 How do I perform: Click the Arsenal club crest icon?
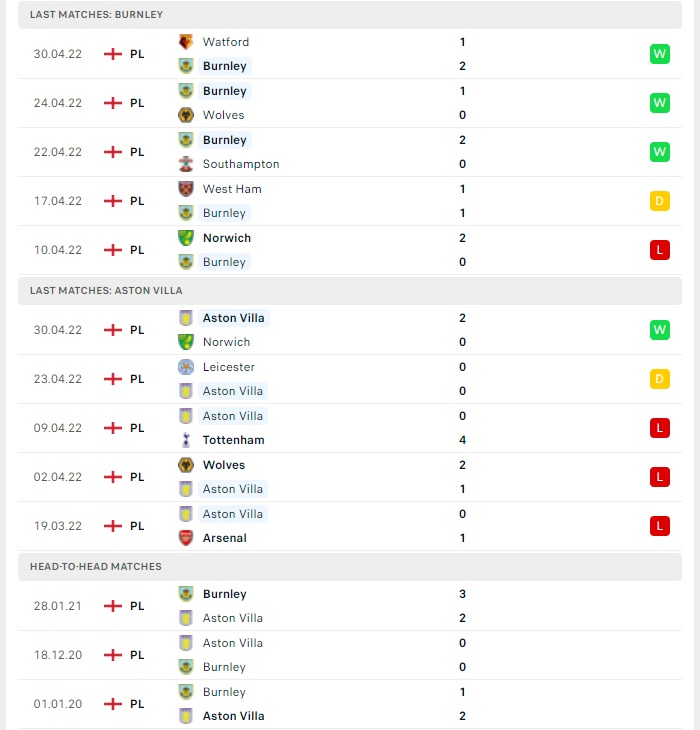click(x=186, y=538)
